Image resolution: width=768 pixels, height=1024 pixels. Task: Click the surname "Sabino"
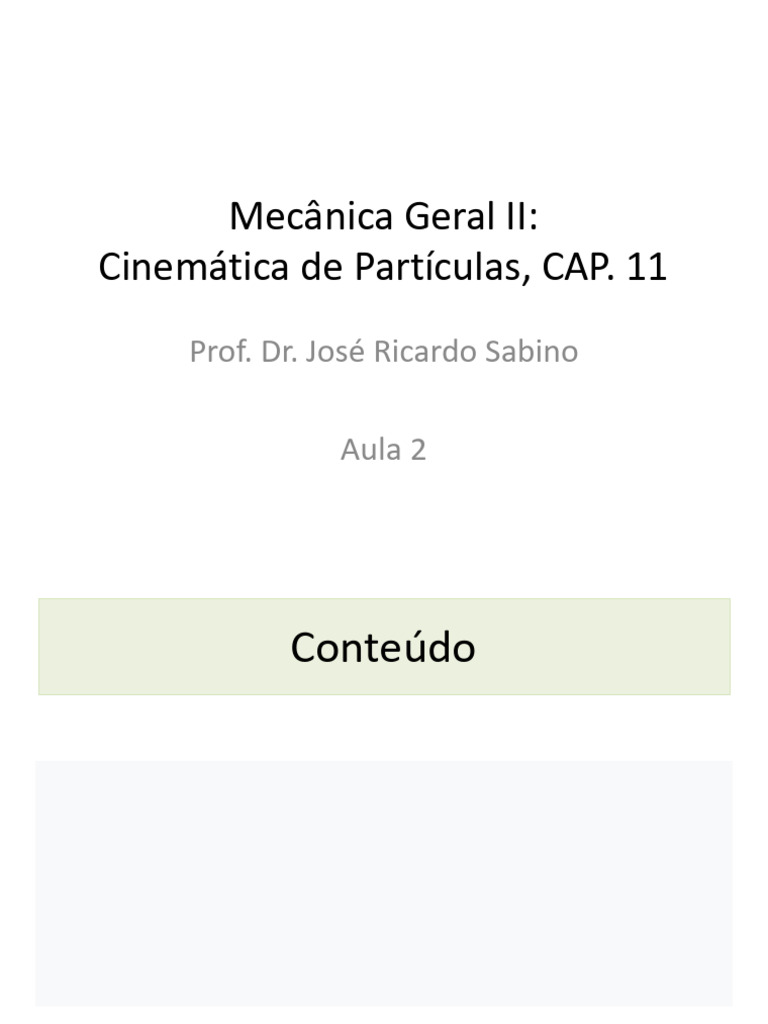[531, 351]
